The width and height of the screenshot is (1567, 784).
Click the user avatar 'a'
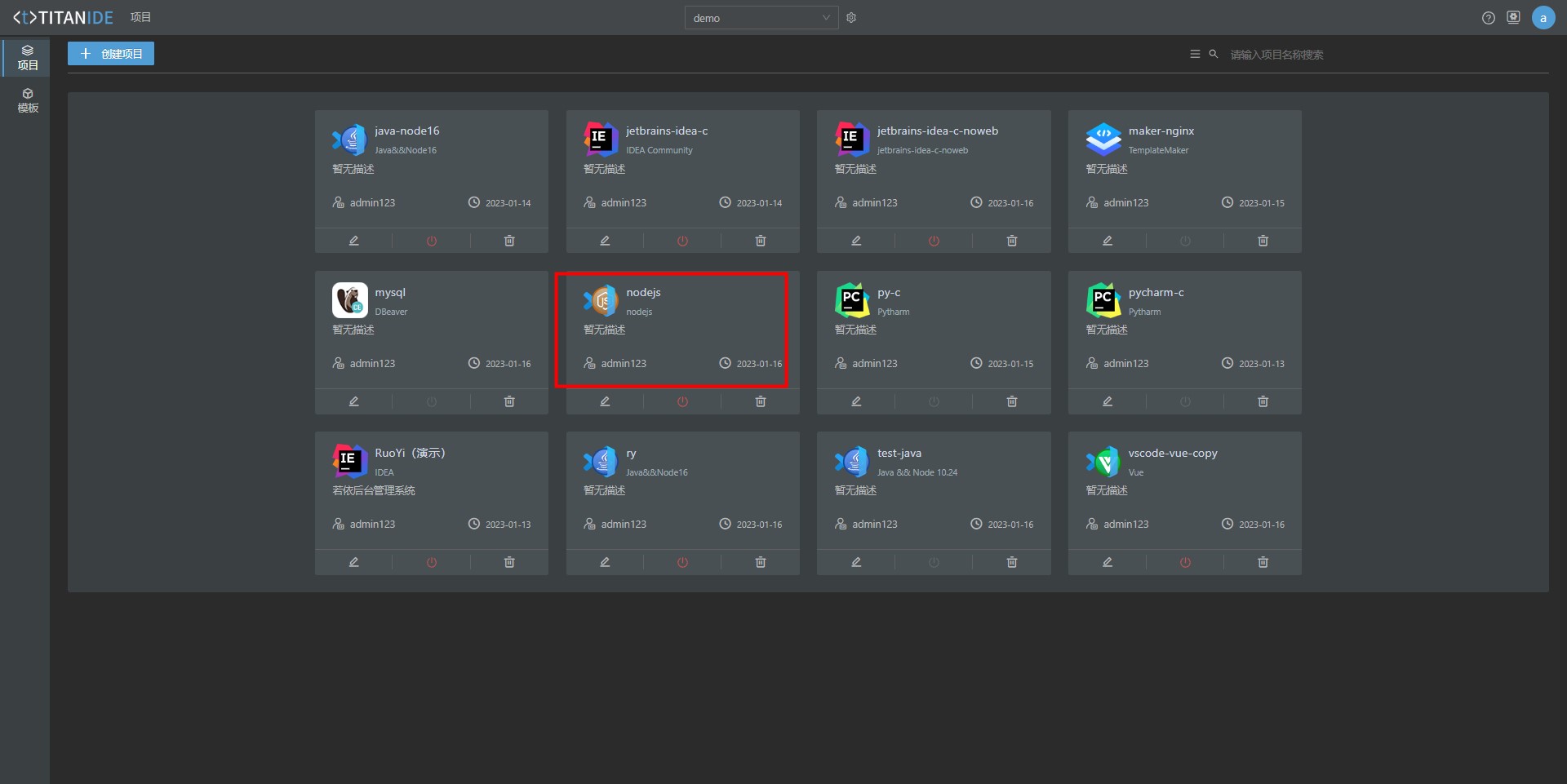(x=1543, y=18)
